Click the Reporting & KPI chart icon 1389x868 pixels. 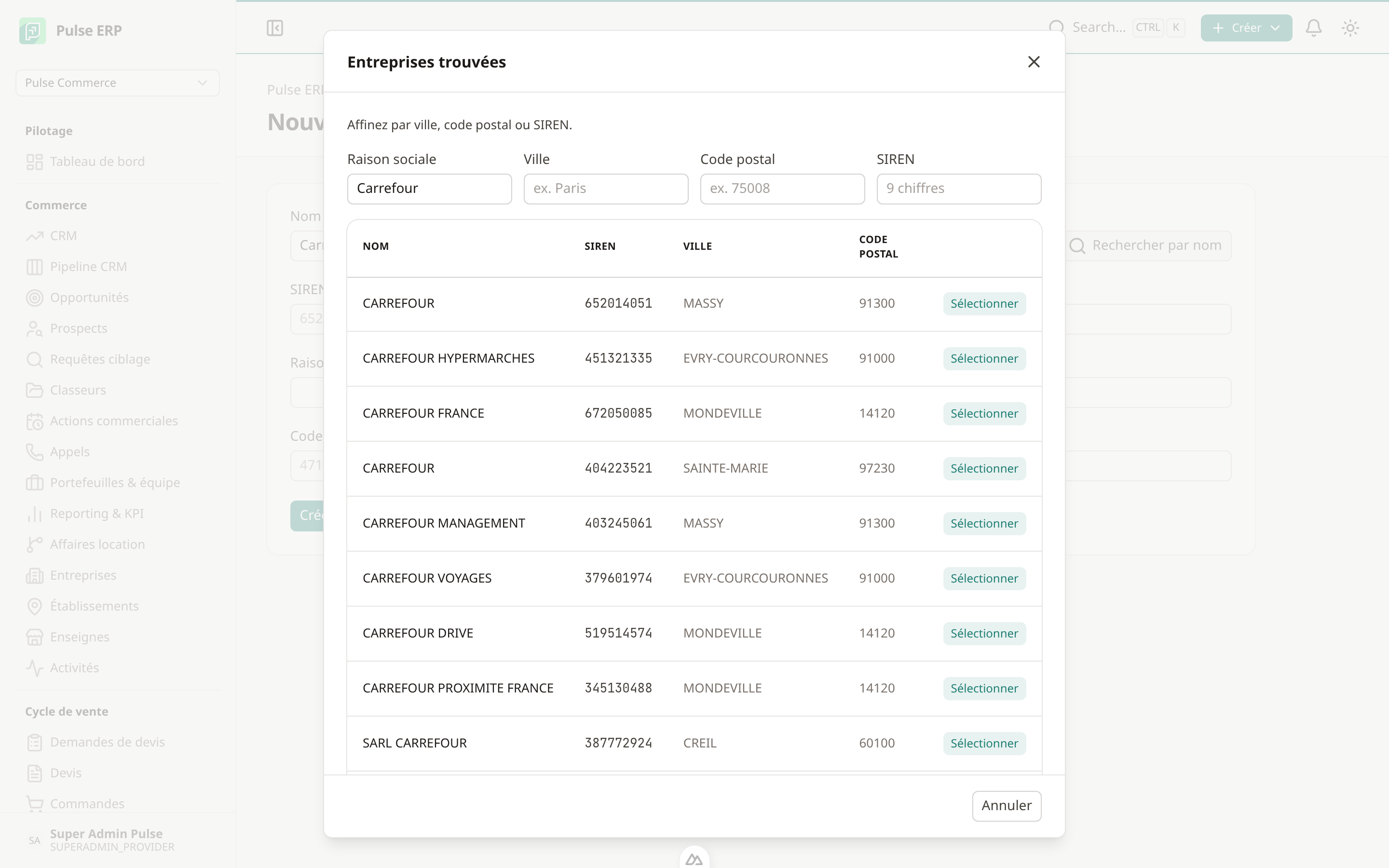point(34,514)
